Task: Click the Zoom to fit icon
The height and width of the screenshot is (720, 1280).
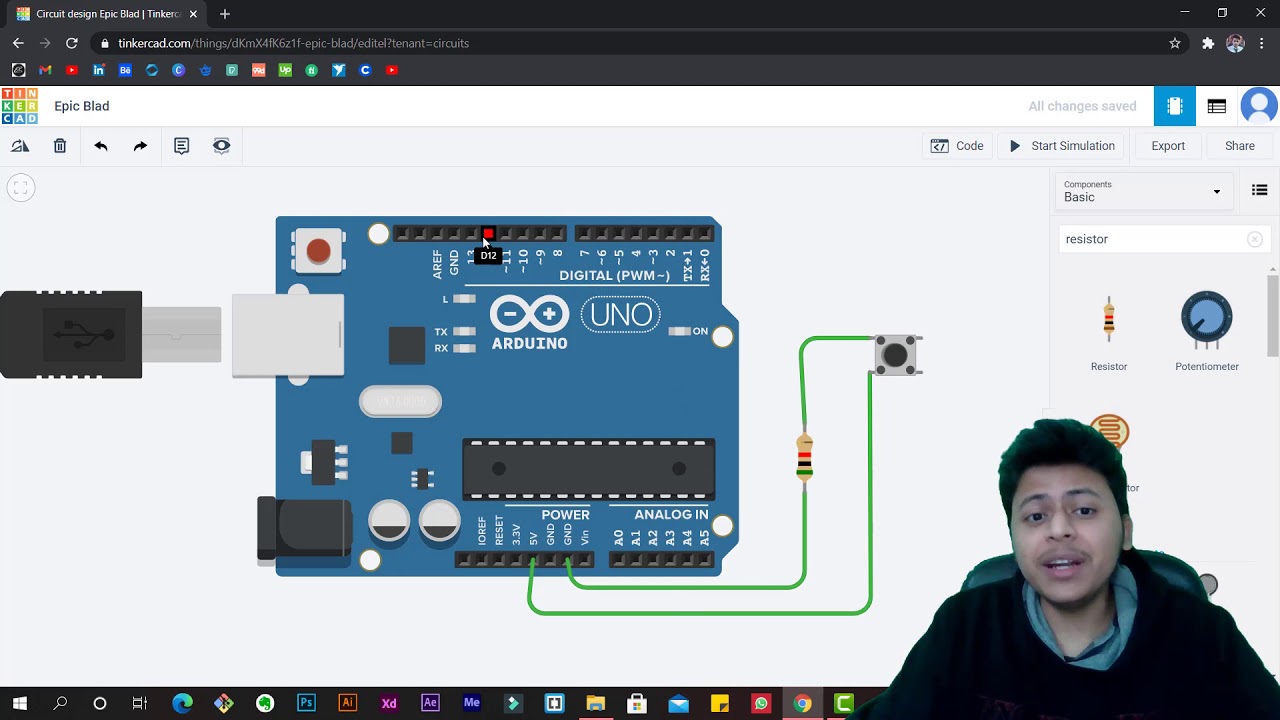Action: 20,187
